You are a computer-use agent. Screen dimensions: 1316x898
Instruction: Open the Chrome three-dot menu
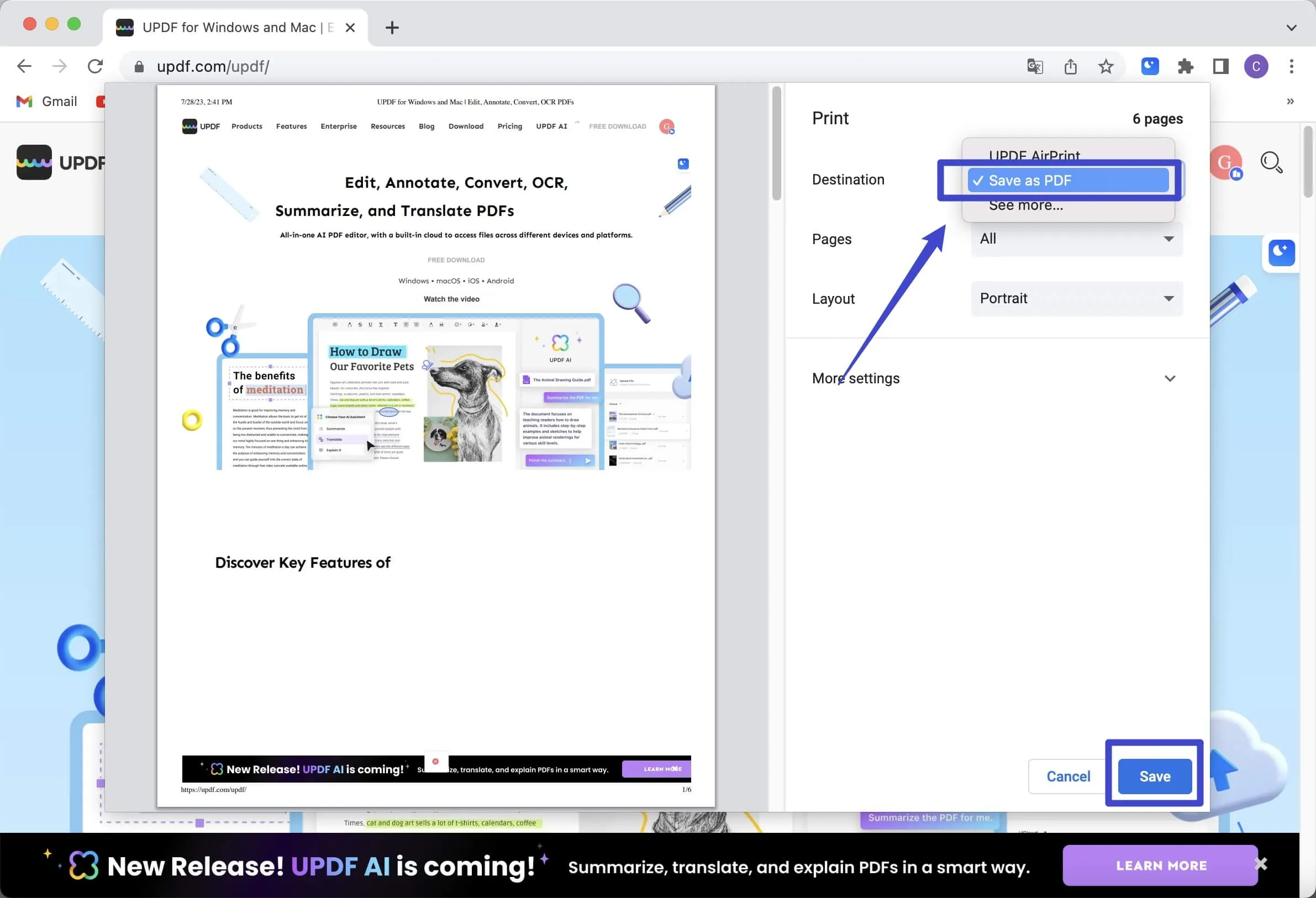(1291, 66)
